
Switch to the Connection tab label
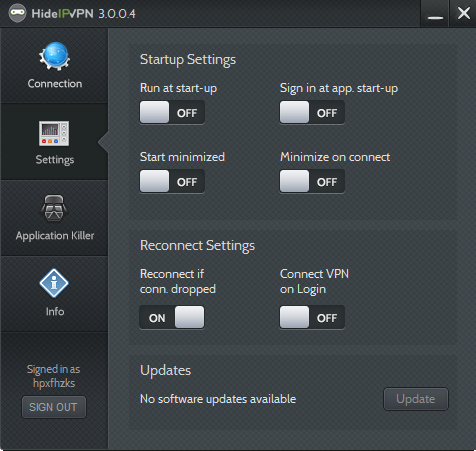pos(55,83)
